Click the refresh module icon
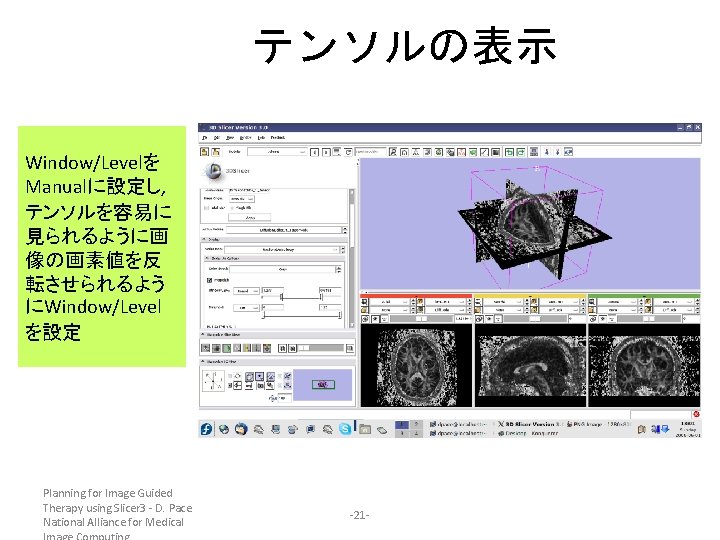This screenshot has height=540, width=720. pyautogui.click(x=348, y=152)
